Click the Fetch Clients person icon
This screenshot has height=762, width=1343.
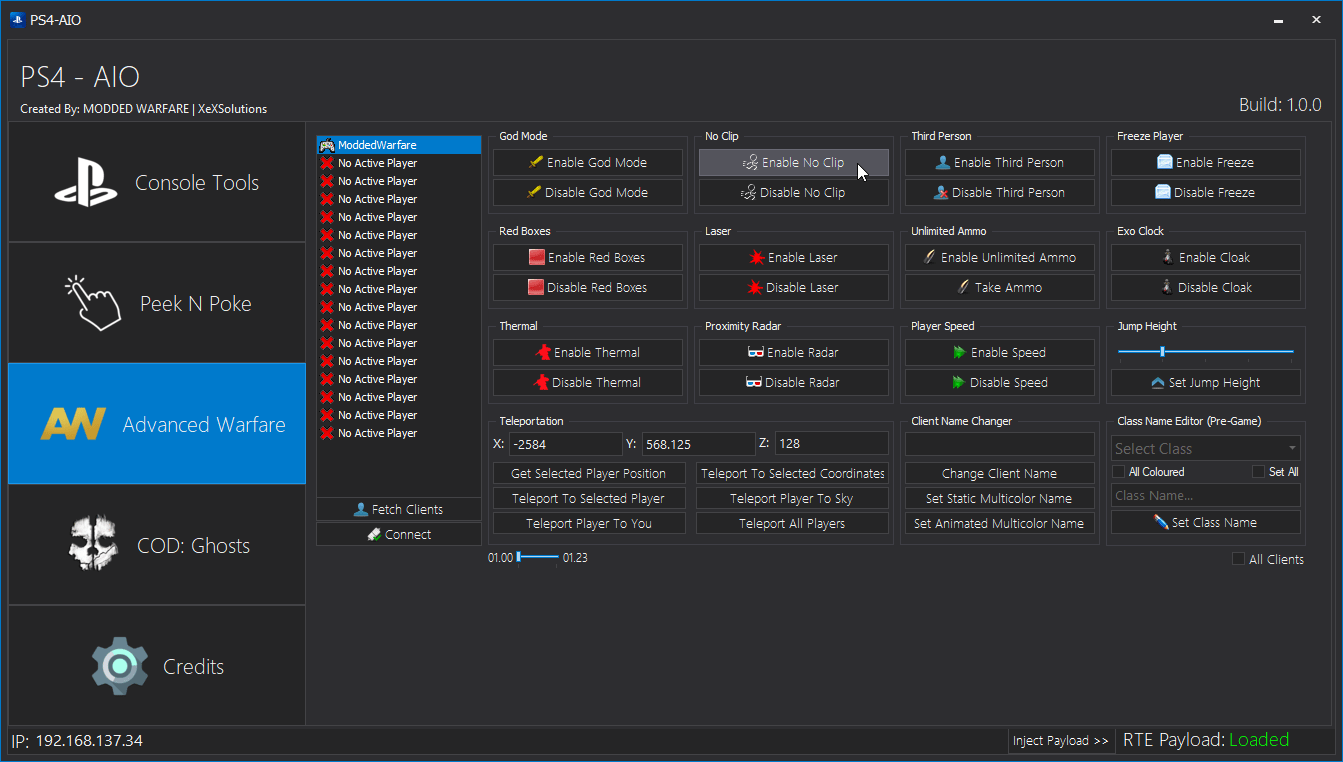(361, 508)
